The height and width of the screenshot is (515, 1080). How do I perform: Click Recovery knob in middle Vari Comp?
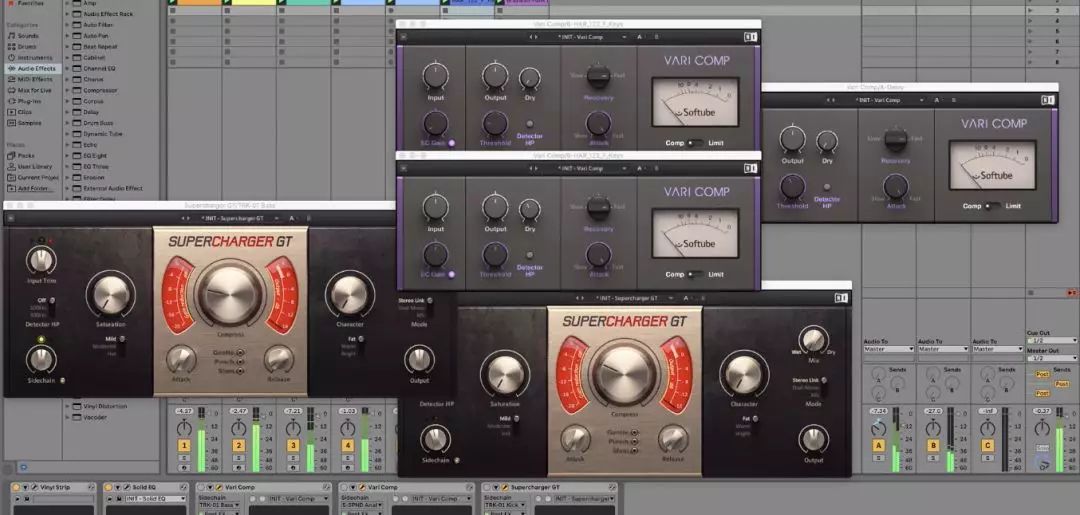pyautogui.click(x=598, y=207)
